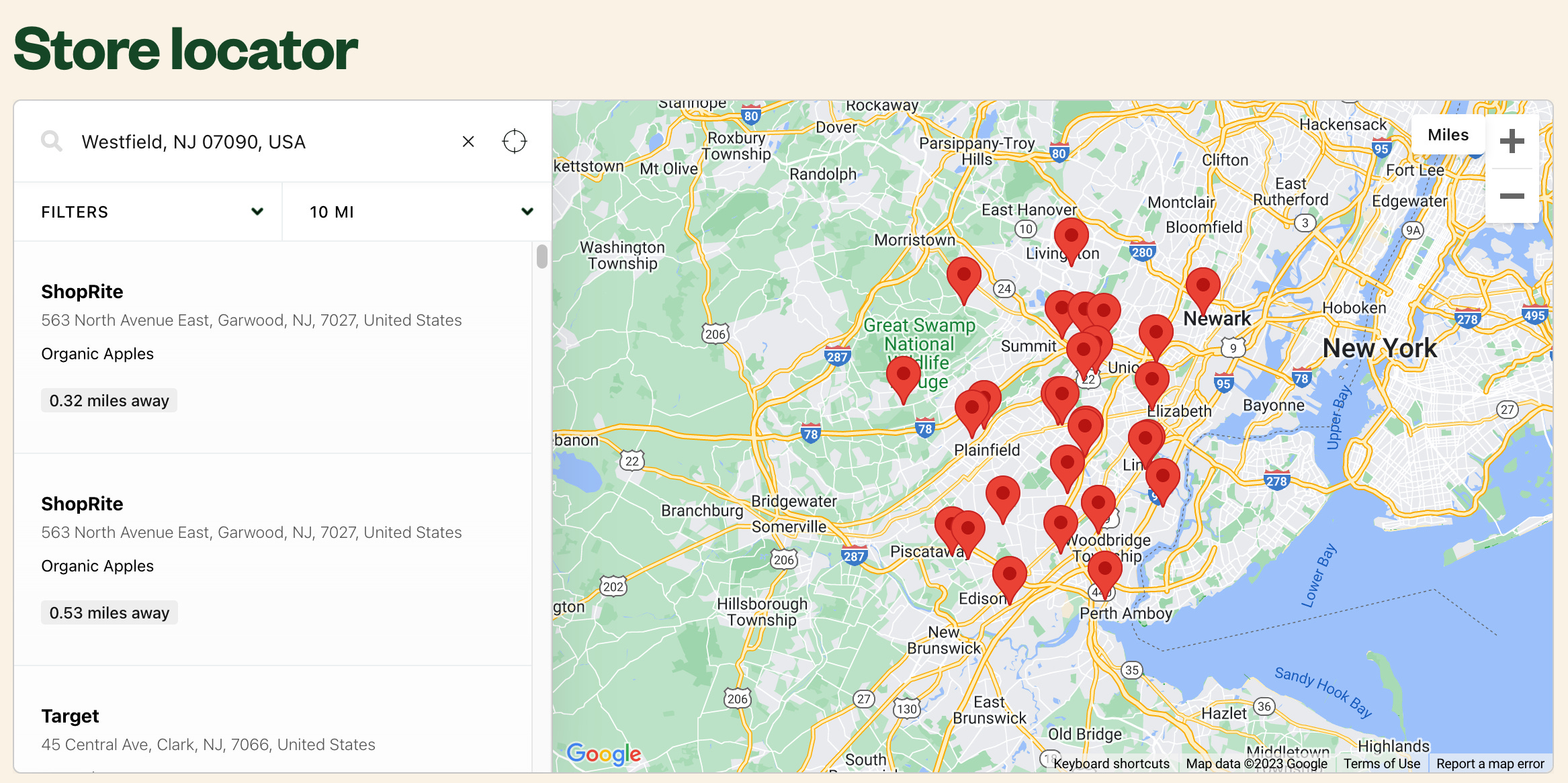Click the Google logo on the map
1568x783 pixels.
click(x=603, y=754)
